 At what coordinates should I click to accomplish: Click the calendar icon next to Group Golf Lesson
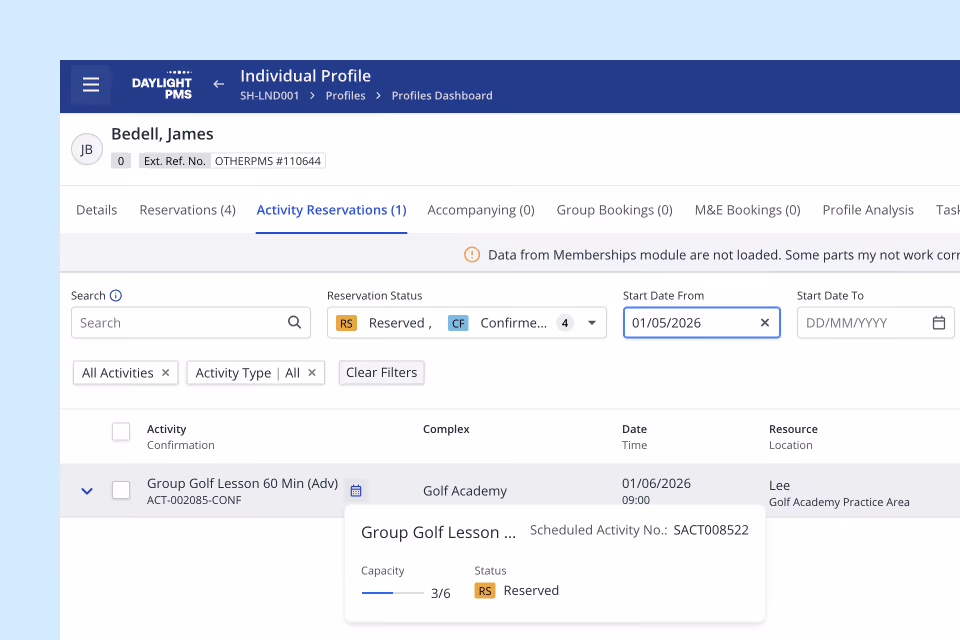click(x=356, y=491)
